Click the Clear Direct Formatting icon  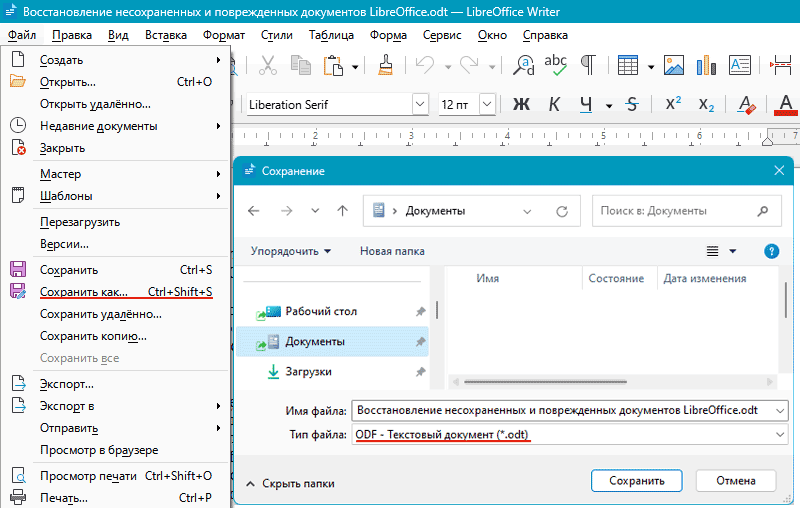[x=747, y=105]
